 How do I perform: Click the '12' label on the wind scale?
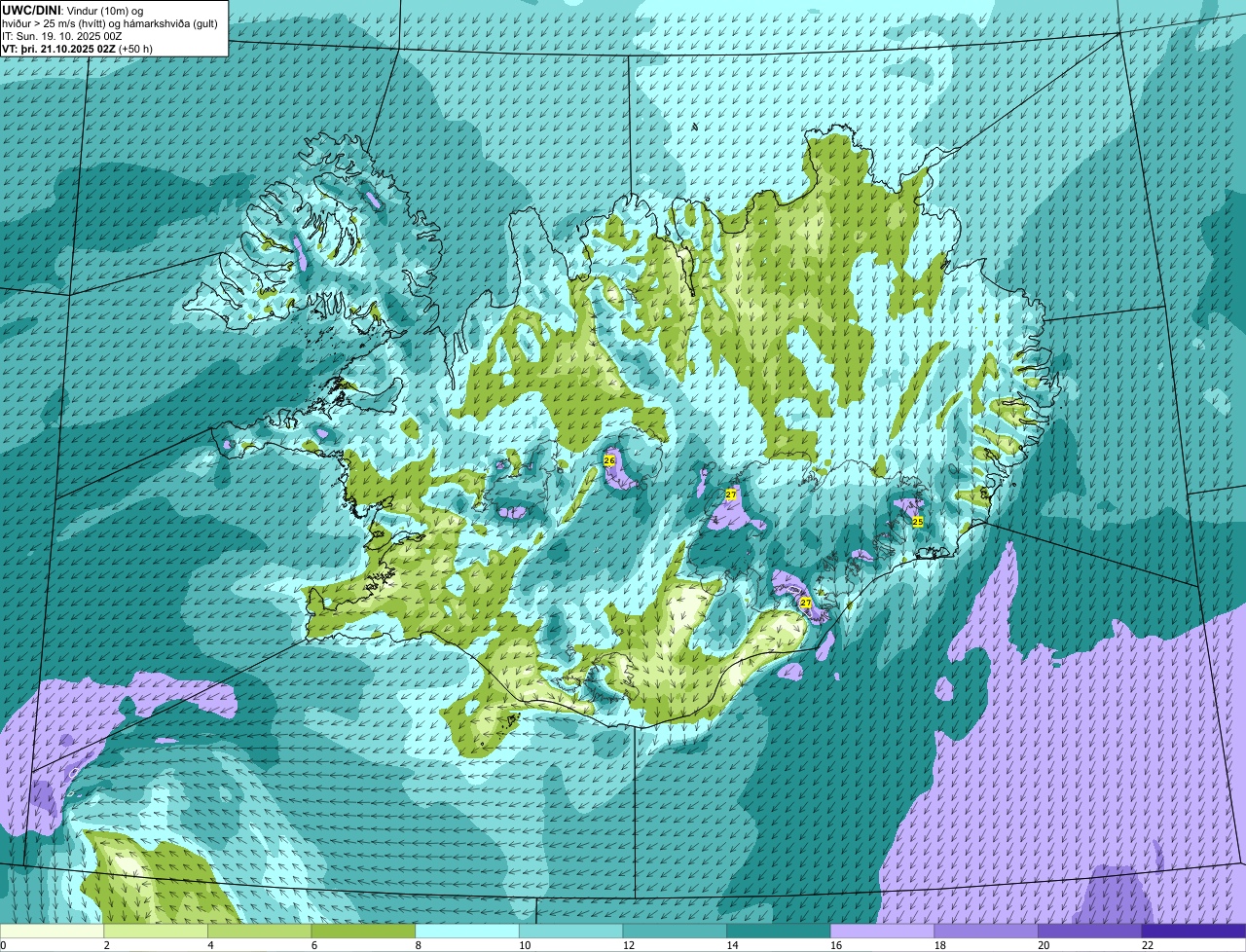coord(628,945)
